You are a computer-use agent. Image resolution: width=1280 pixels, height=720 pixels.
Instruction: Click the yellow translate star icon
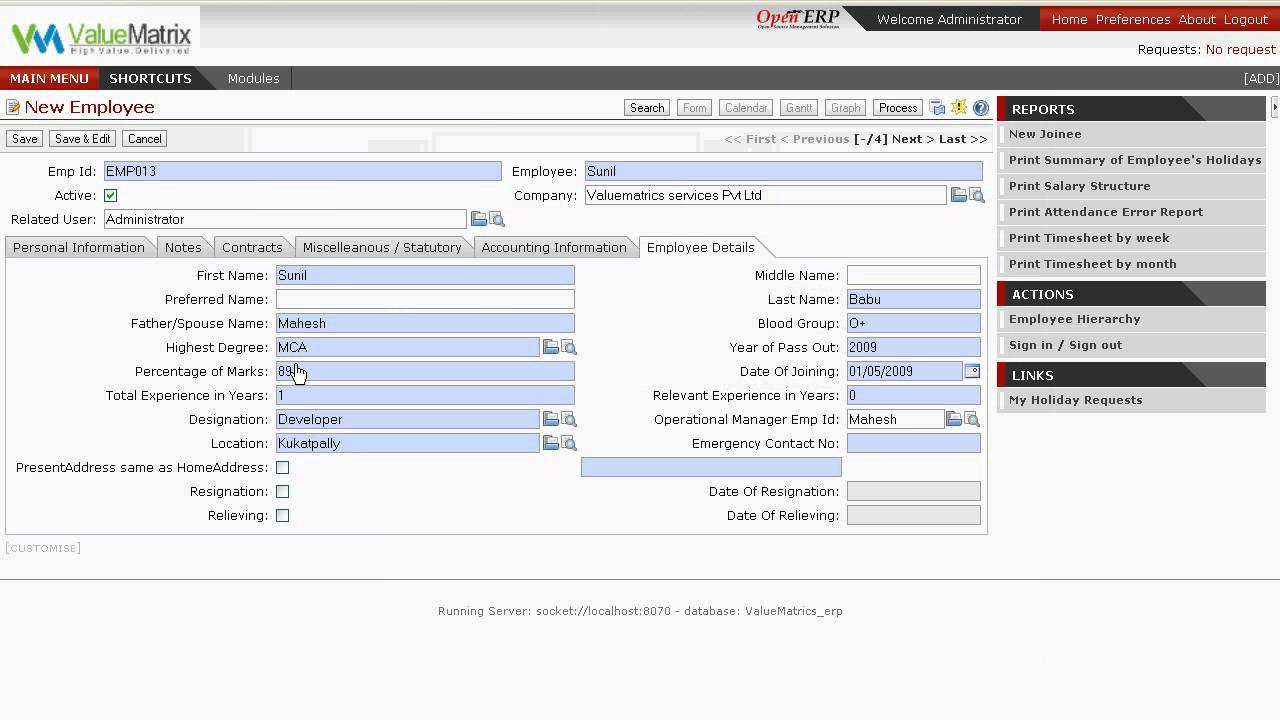(959, 108)
